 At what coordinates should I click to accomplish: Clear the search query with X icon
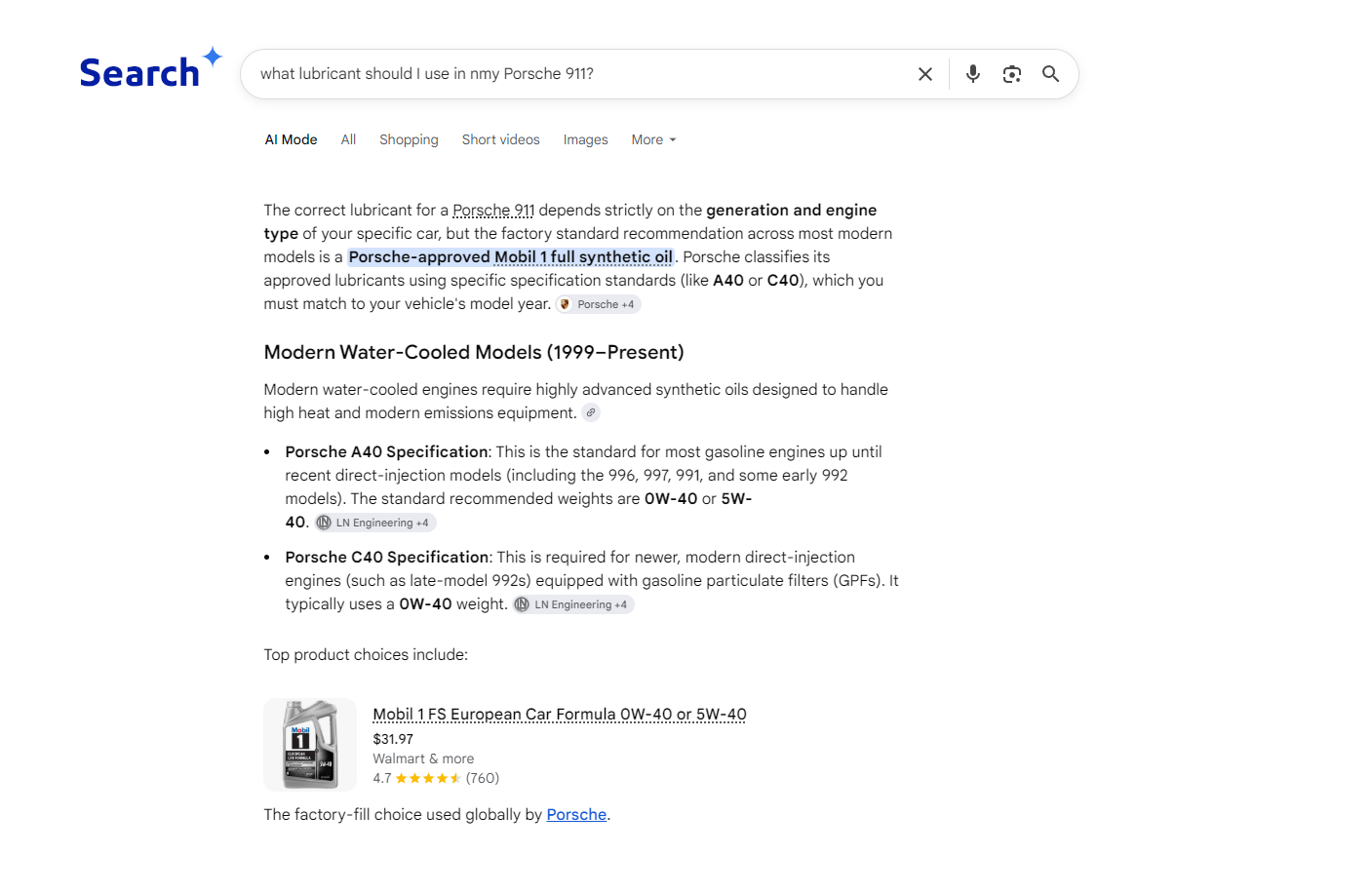pyautogui.click(x=925, y=74)
